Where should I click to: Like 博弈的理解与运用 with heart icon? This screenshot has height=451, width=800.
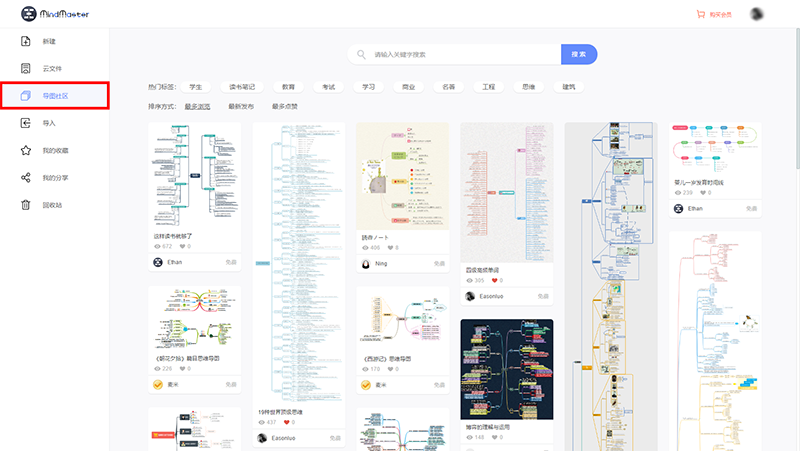pos(494,438)
